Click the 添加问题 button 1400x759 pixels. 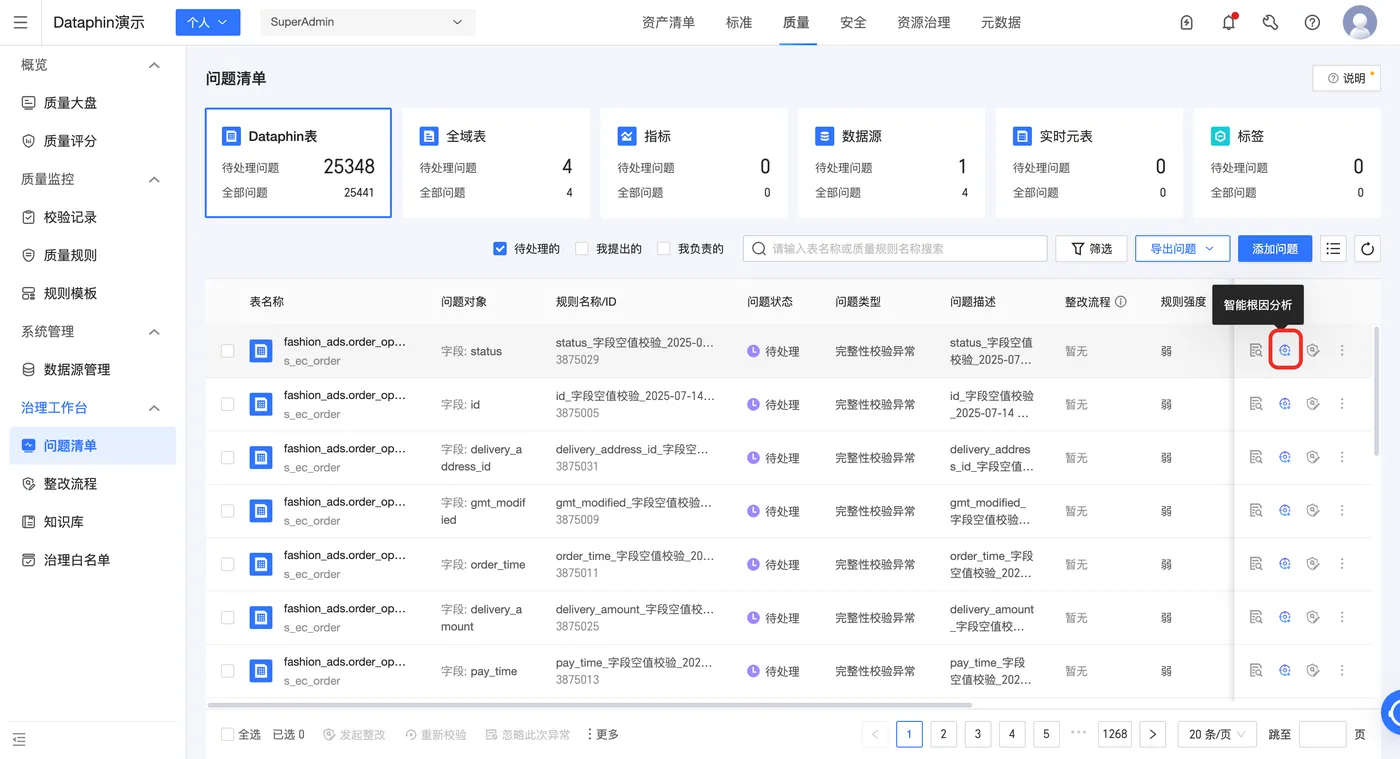[x=1275, y=249]
